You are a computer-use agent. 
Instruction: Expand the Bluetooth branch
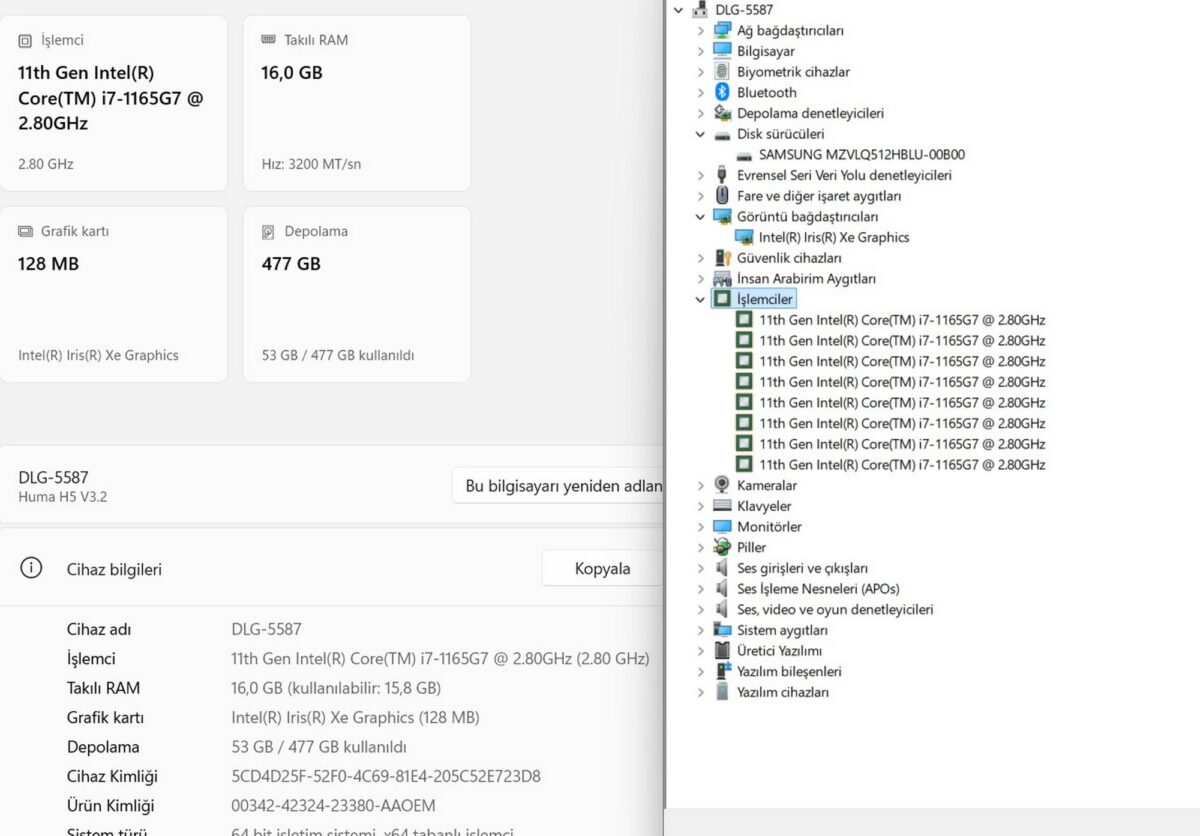click(701, 92)
